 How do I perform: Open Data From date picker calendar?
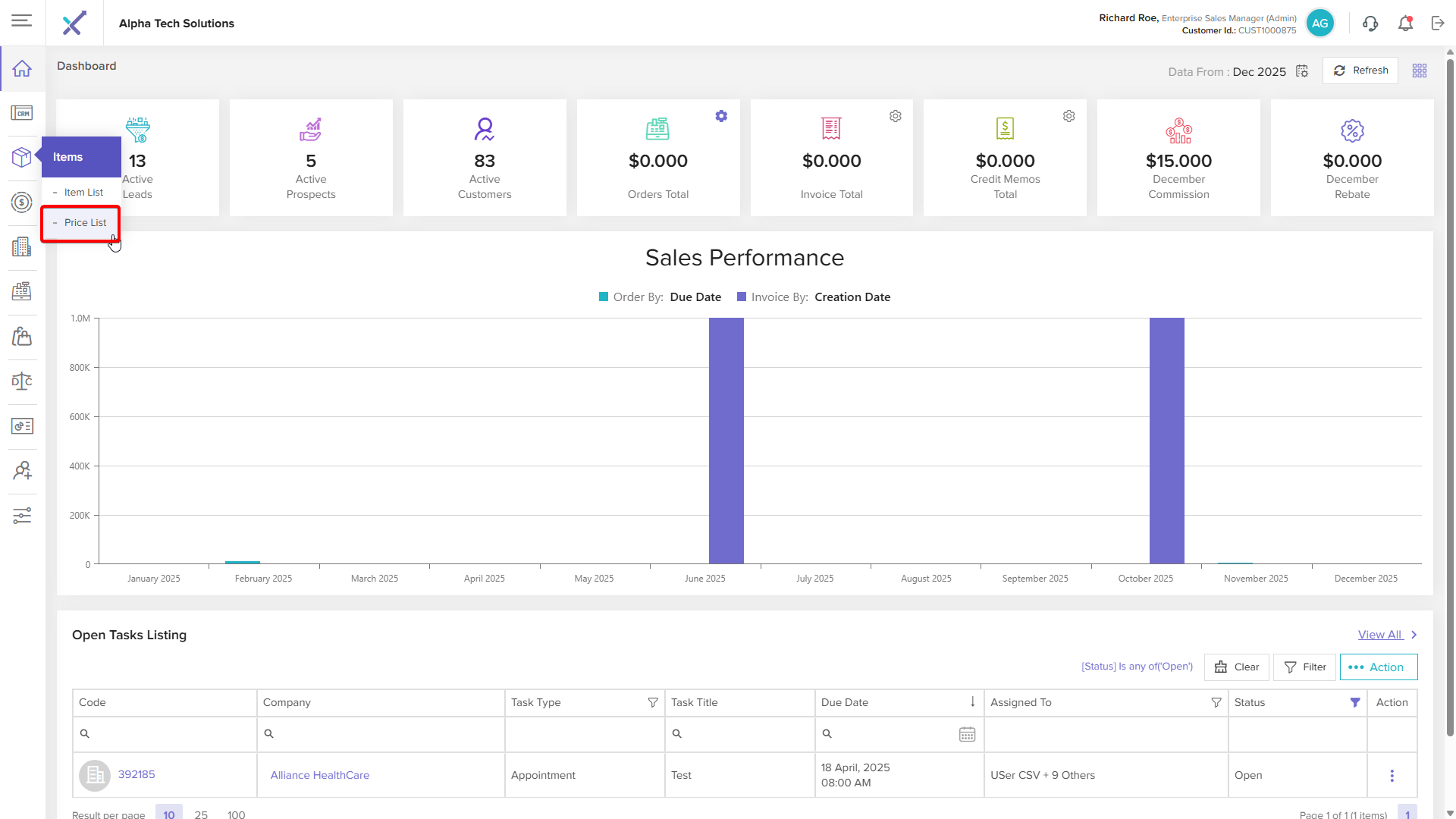(1302, 71)
